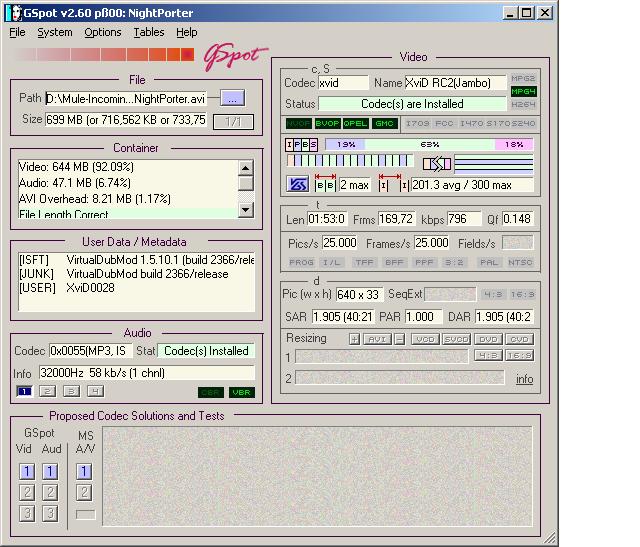Screen dimensions: 640x547
Task: Open the Tables menu
Action: pyautogui.click(x=149, y=32)
